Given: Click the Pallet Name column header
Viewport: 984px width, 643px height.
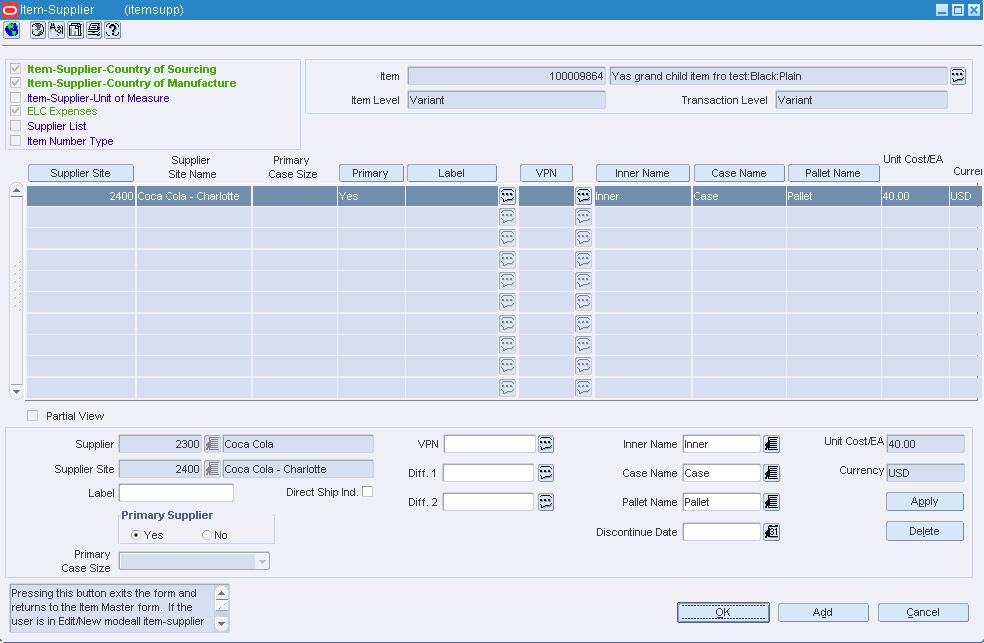Looking at the screenshot, I should [x=833, y=173].
